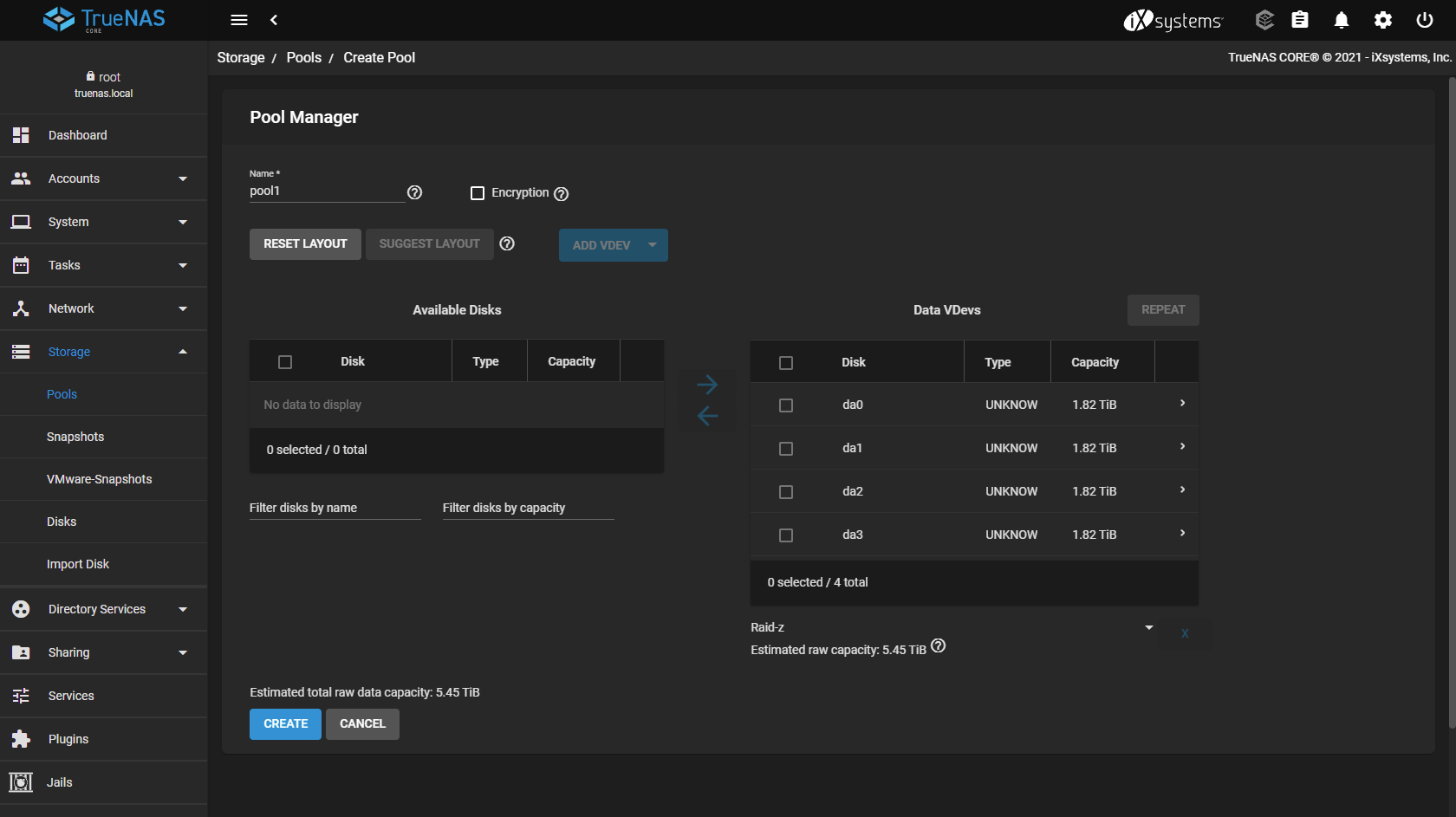Screen dimensions: 1456x817
Task: Click the Tasks calendar icon
Action: click(21, 265)
